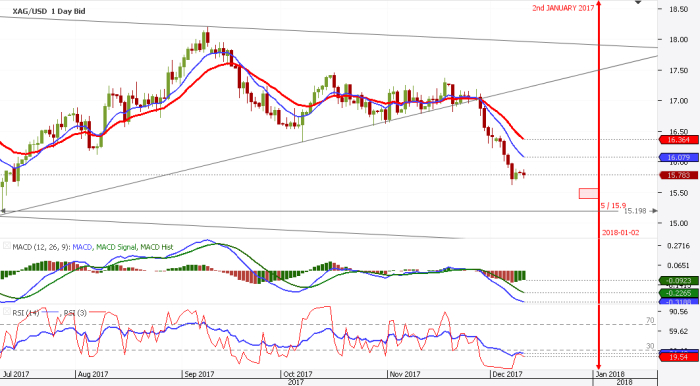This screenshot has width=700, height=386.
Task: Select the RSI (3) legend label
Action: tap(75, 313)
